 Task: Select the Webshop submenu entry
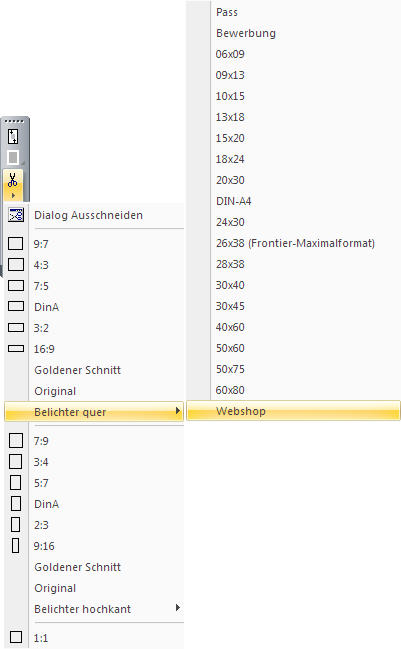click(x=293, y=411)
